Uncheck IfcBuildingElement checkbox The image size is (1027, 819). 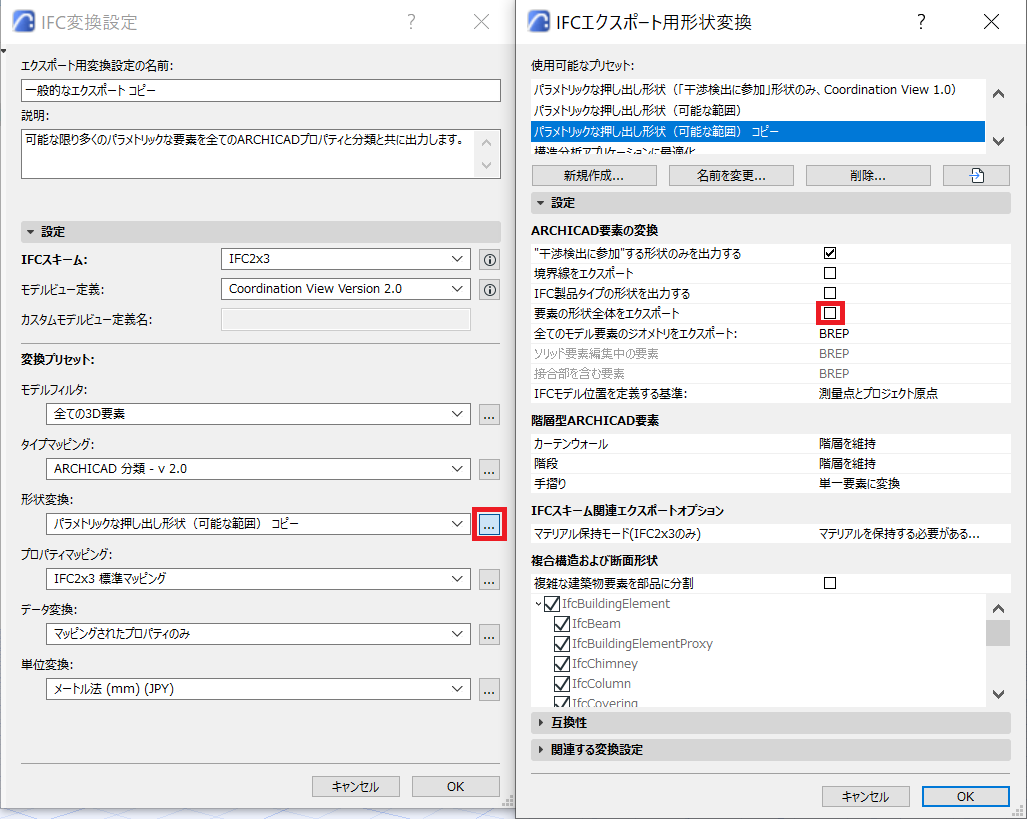tap(552, 603)
